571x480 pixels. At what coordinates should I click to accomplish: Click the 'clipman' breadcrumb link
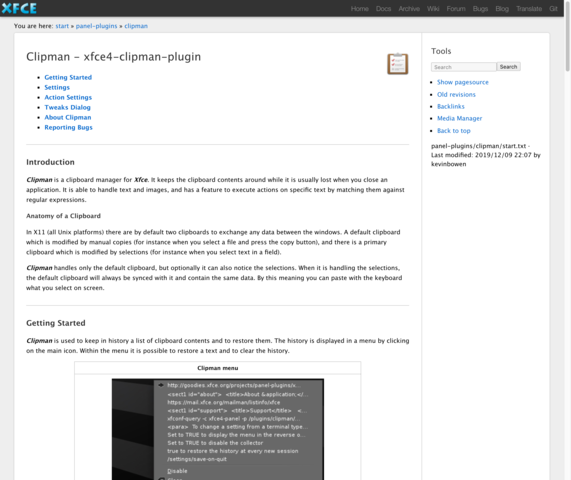tap(136, 26)
